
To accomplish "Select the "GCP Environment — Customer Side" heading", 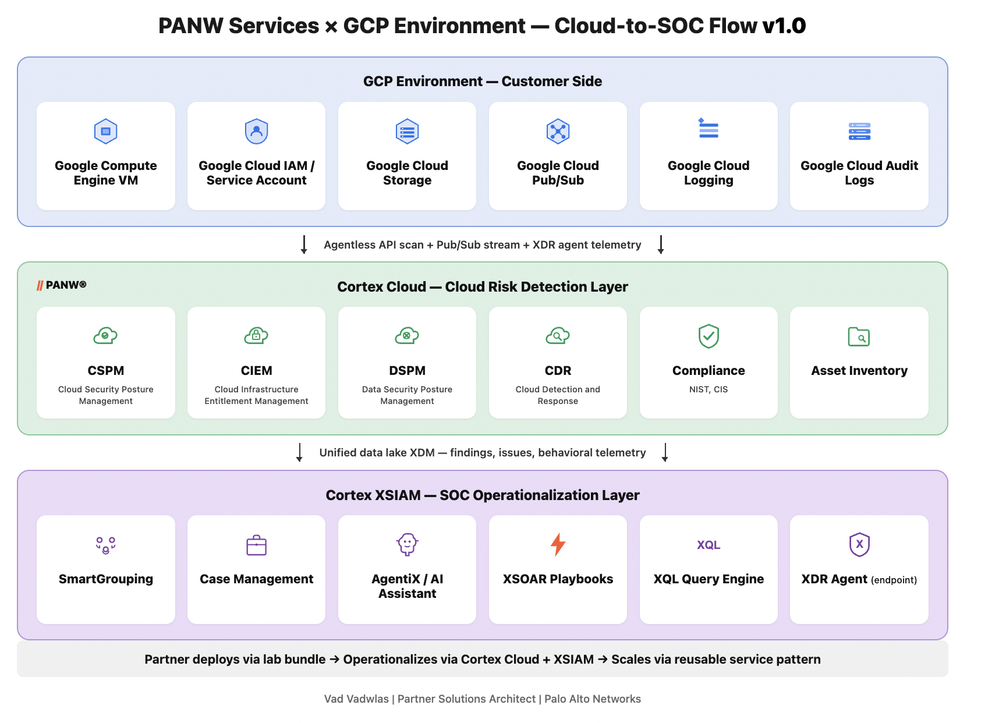I will tap(482, 82).
